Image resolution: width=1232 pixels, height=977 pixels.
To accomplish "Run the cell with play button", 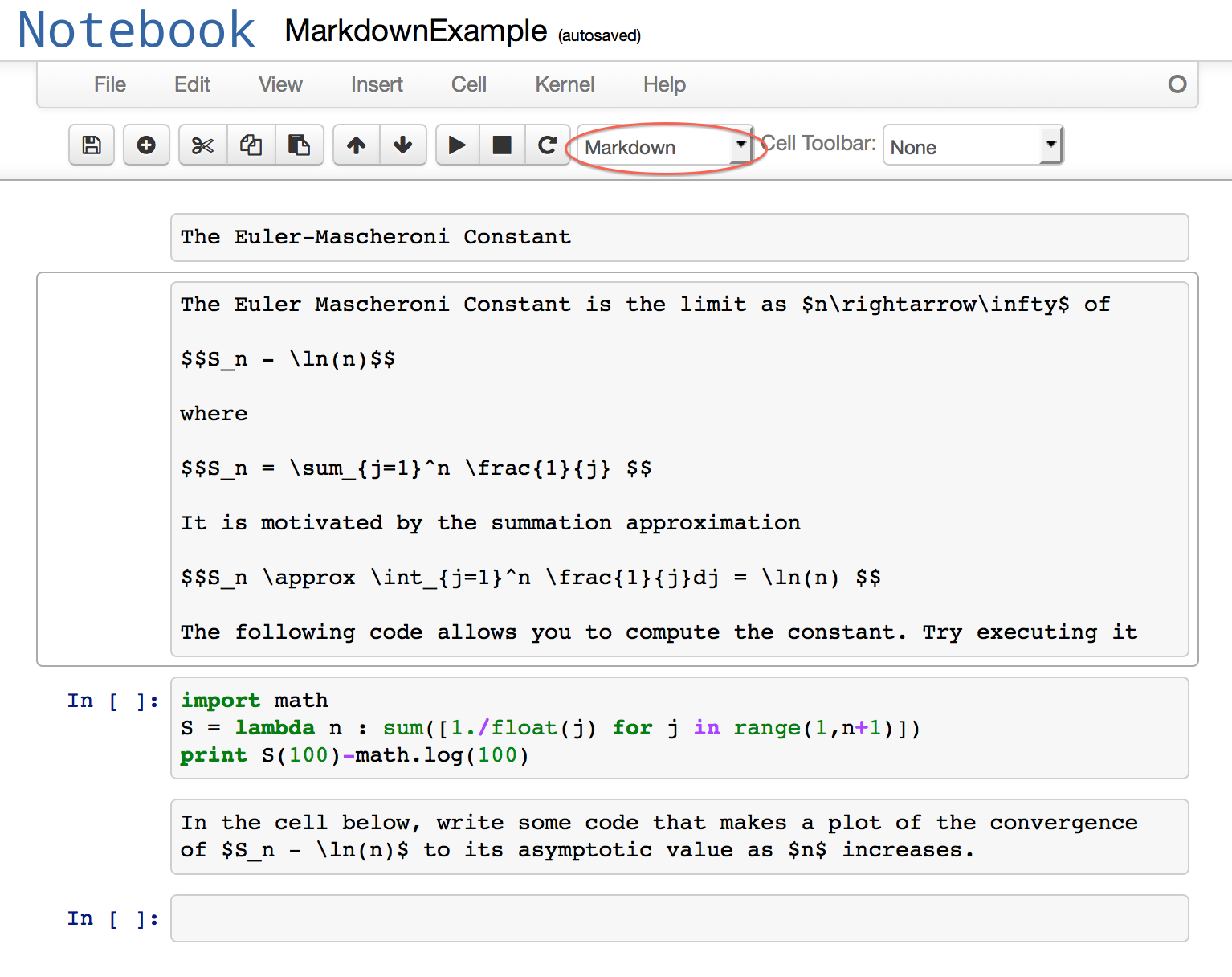I will tap(457, 145).
